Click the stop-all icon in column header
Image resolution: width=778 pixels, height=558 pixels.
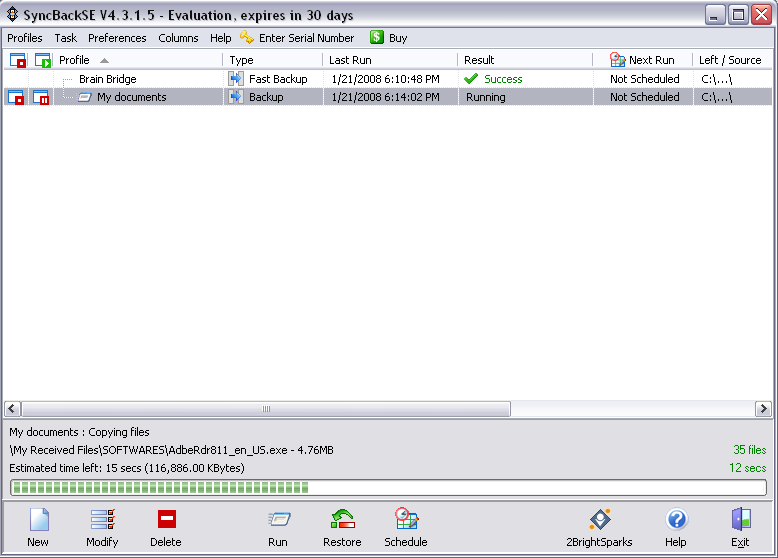[x=18, y=61]
